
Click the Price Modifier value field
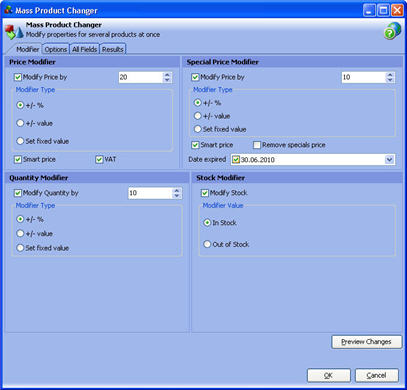pos(140,77)
